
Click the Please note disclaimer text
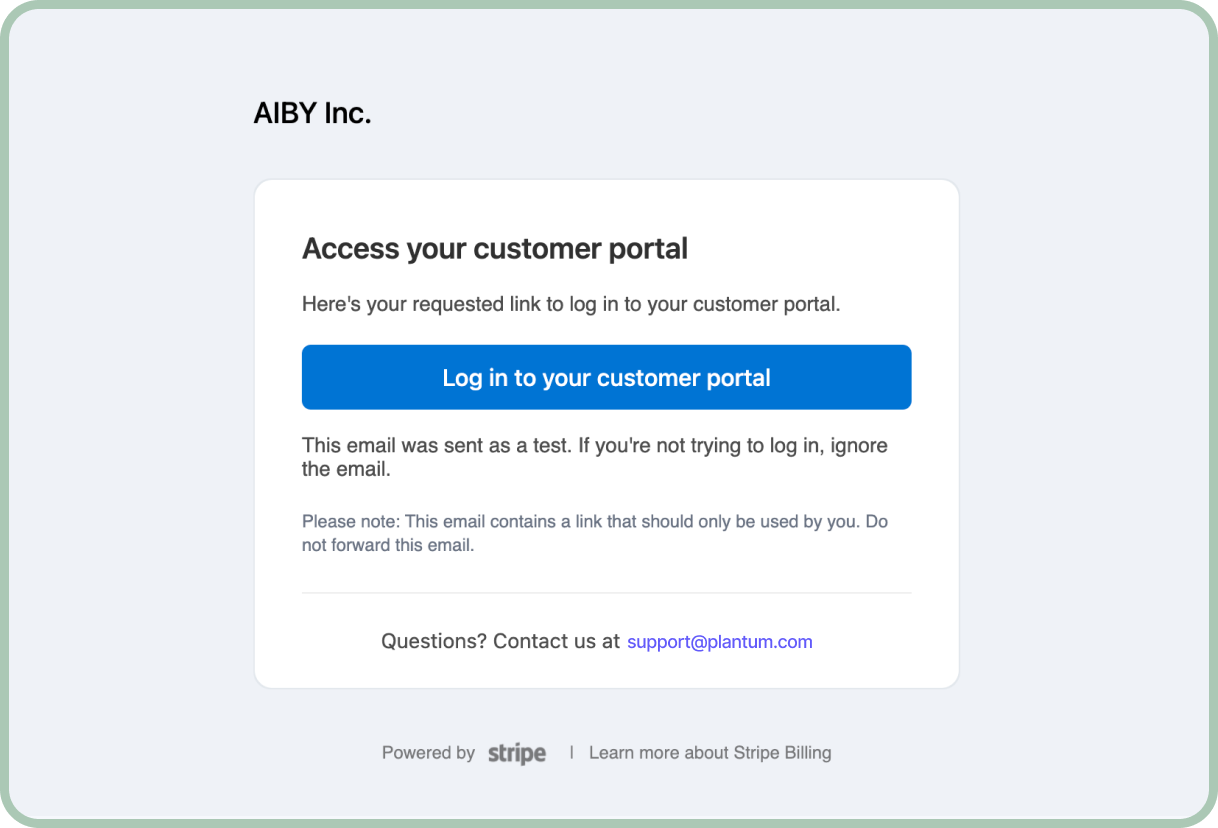594,522
